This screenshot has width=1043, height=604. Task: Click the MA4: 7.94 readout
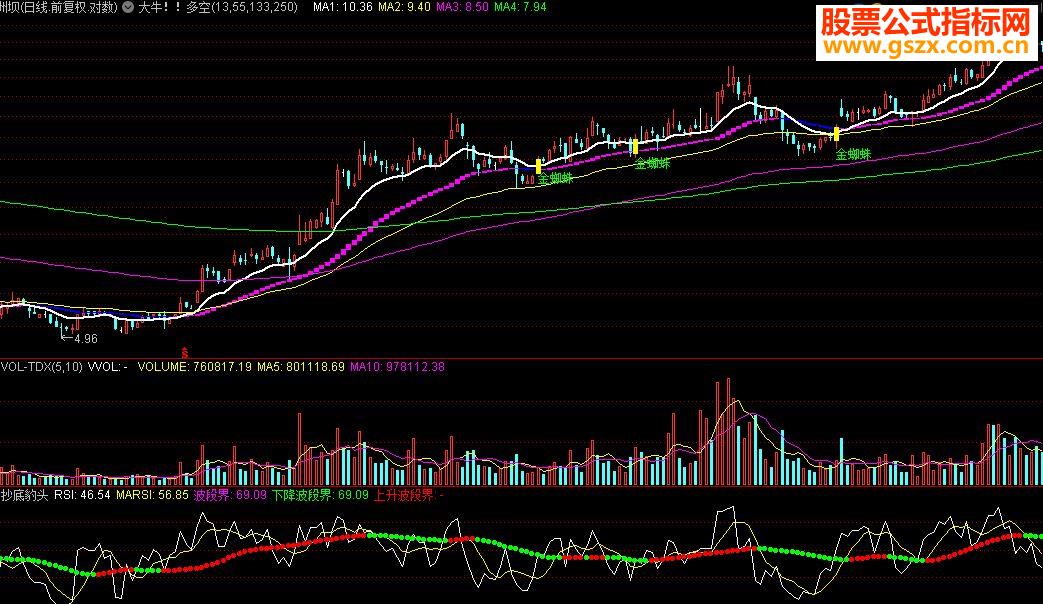point(520,7)
